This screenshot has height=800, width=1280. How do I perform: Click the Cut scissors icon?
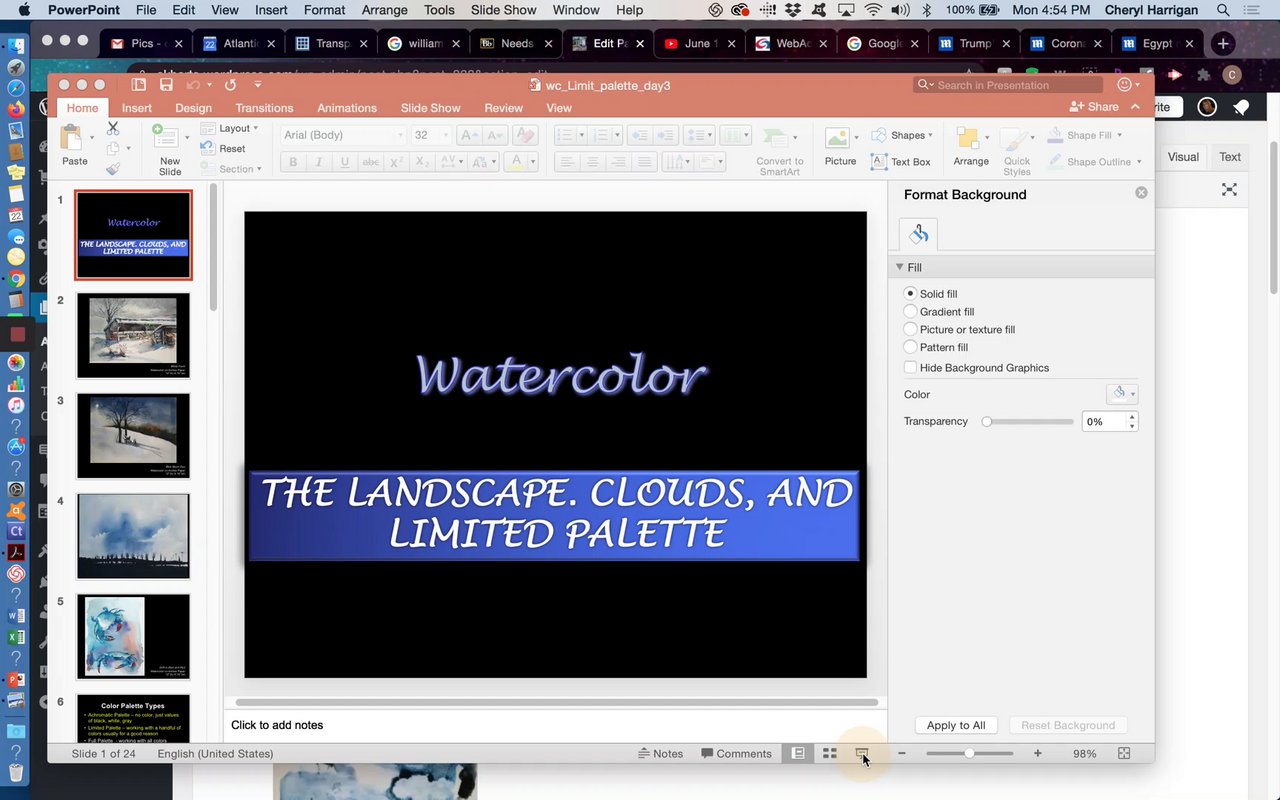tap(113, 128)
